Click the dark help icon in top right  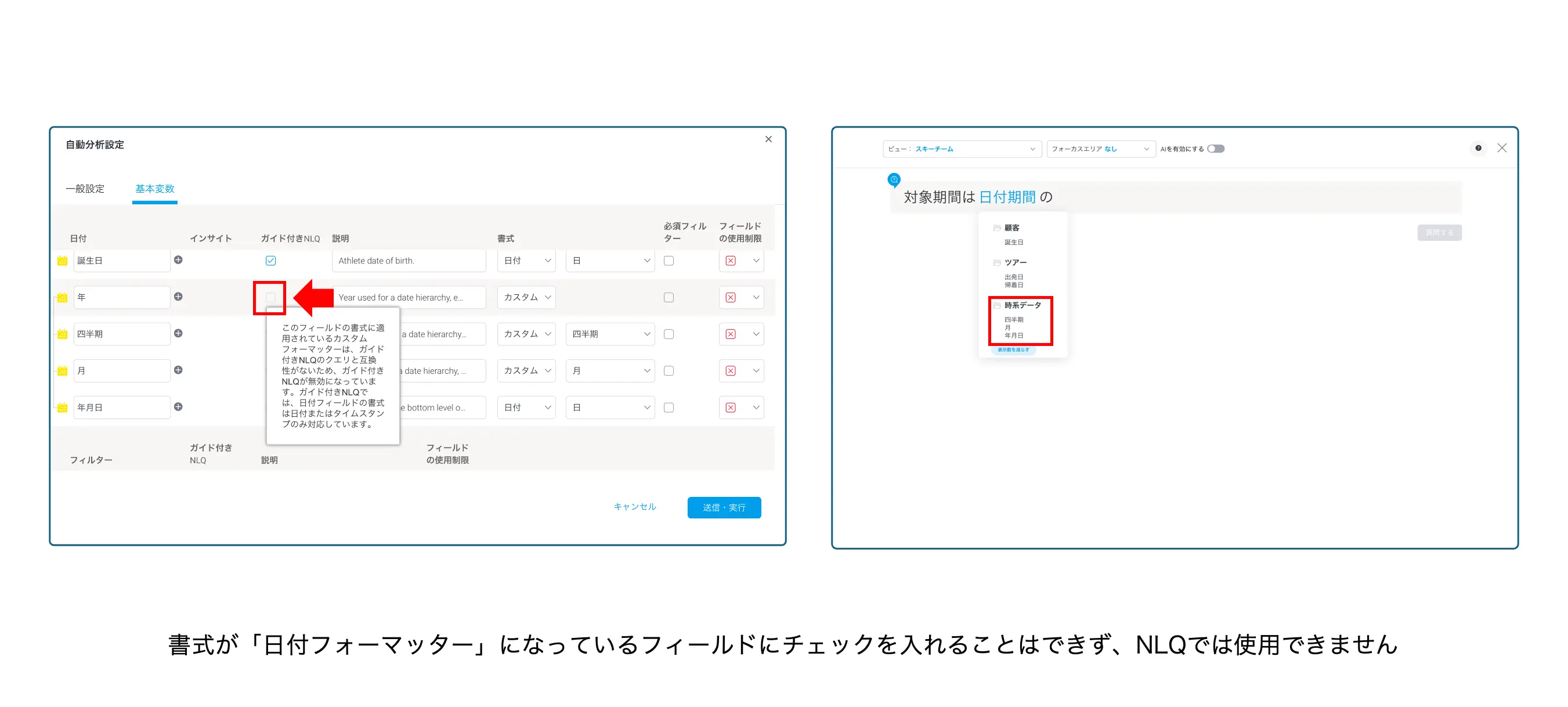click(x=1478, y=148)
